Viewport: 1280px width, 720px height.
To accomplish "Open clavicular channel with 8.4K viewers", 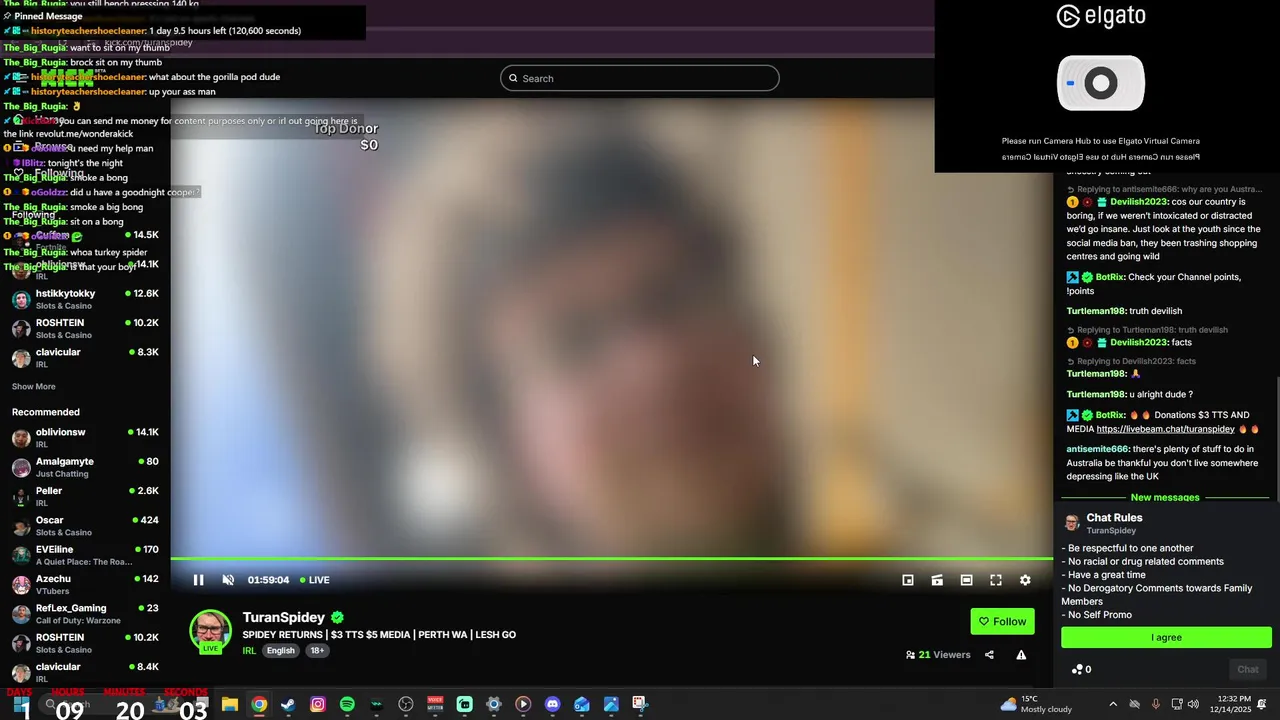I will (x=85, y=672).
